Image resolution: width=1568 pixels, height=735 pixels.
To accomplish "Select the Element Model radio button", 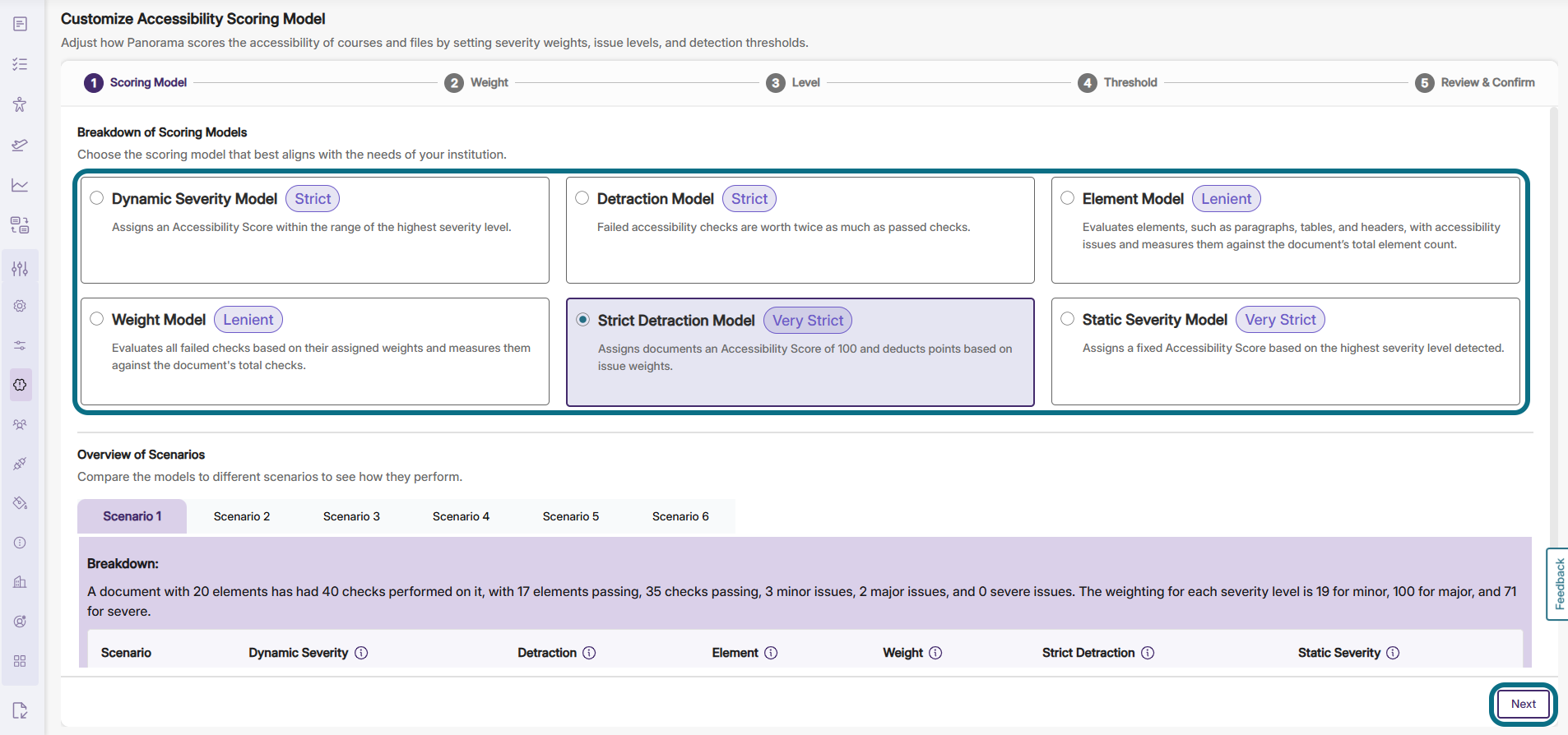I will pyautogui.click(x=1068, y=198).
